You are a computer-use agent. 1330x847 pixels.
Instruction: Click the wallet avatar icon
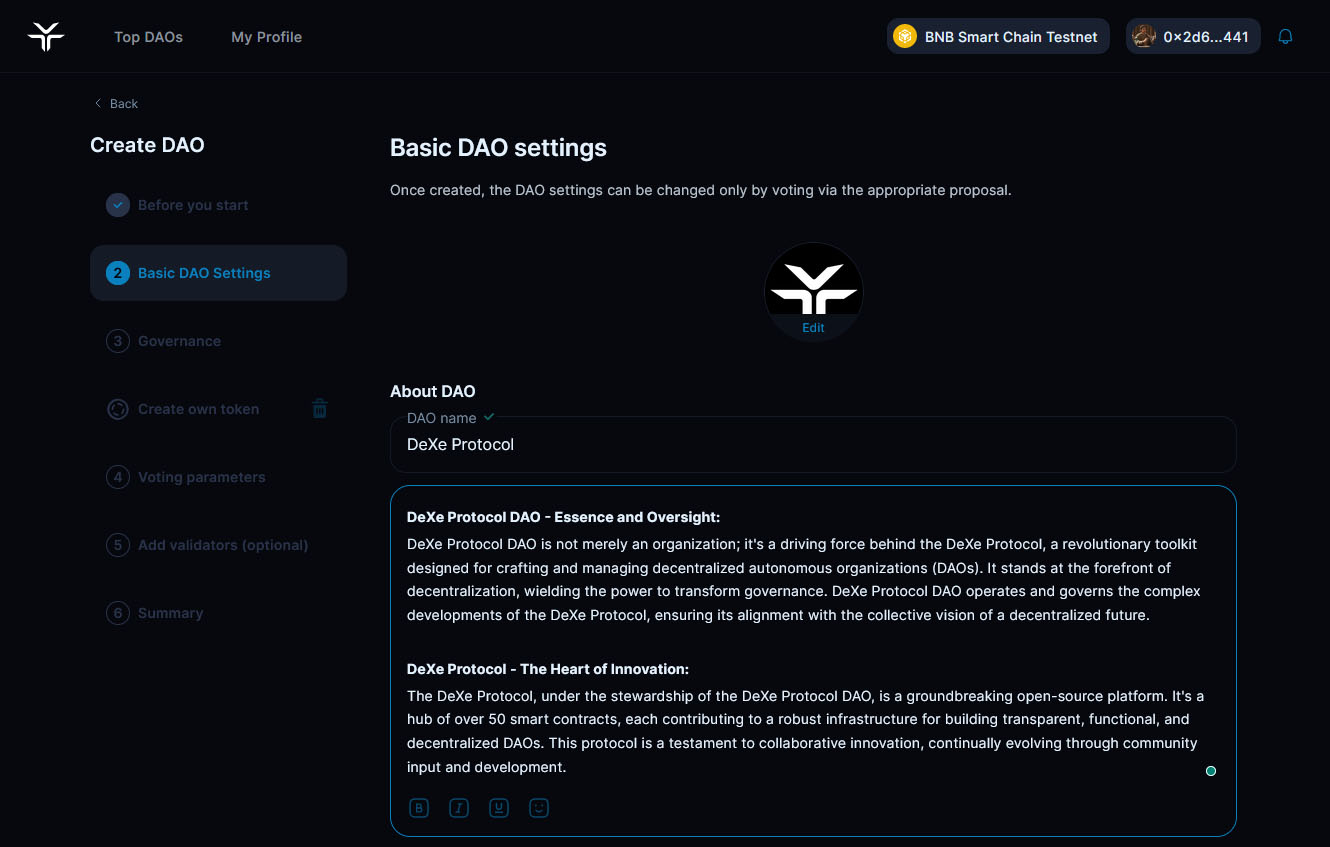point(1144,37)
